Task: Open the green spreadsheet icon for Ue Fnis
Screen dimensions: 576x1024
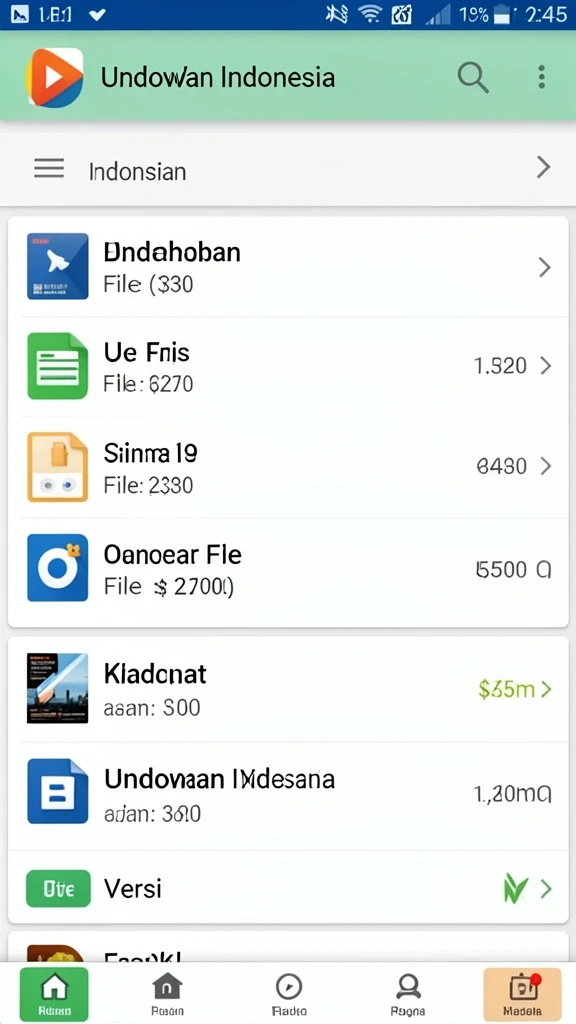Action: click(x=57, y=366)
